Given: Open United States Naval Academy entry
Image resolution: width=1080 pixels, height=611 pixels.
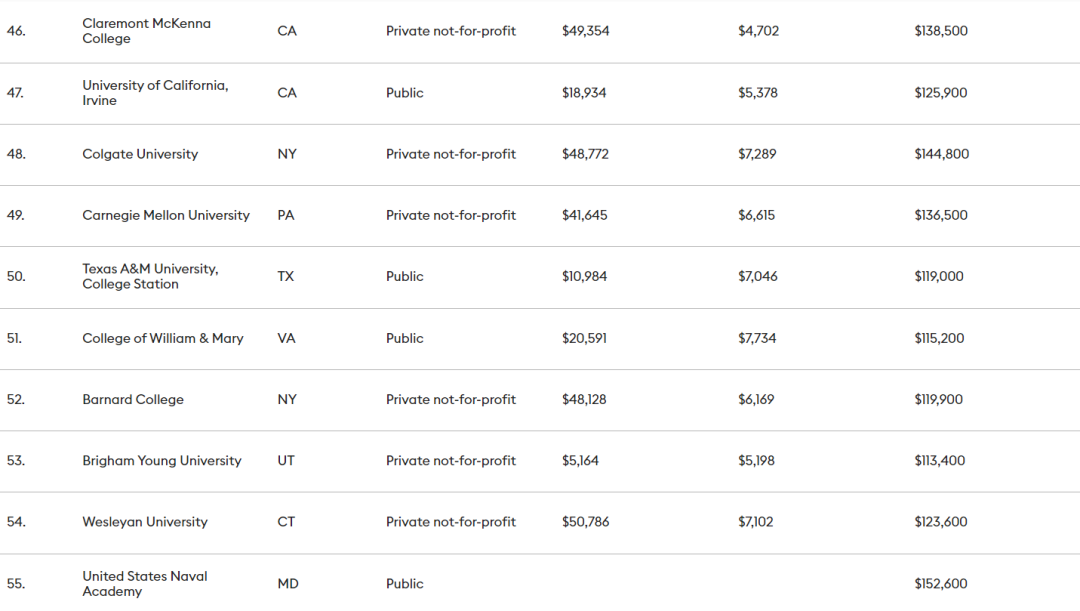Looking at the screenshot, I should [x=145, y=584].
